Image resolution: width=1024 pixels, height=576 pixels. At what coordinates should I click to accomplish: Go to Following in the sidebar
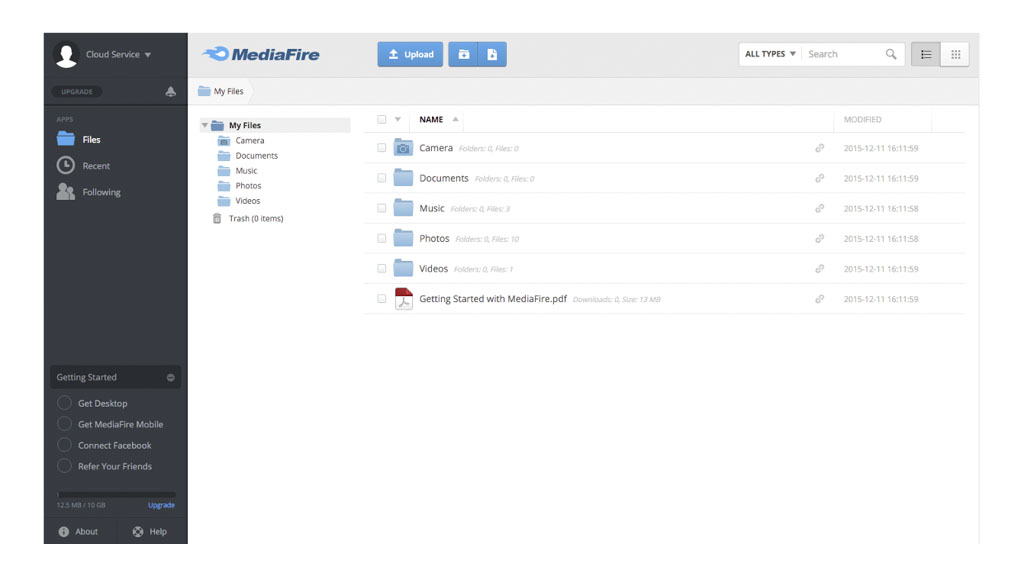[100, 192]
